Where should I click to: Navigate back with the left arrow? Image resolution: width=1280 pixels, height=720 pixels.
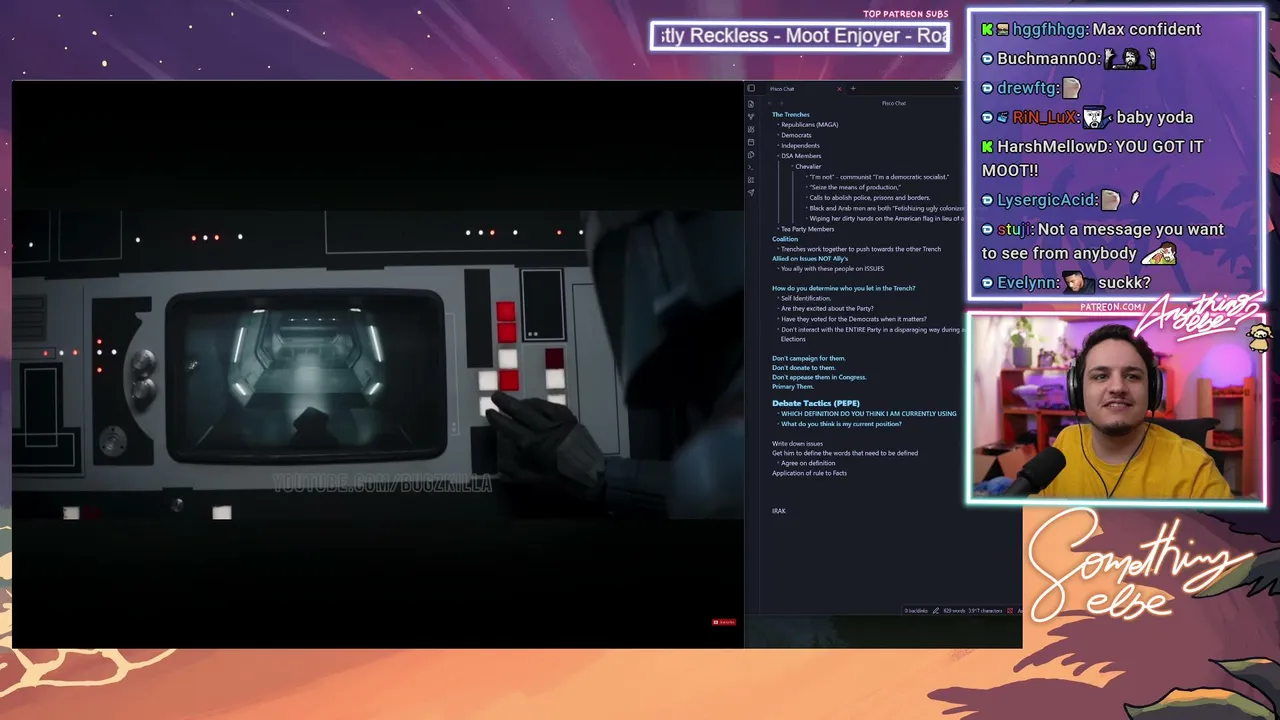click(769, 103)
